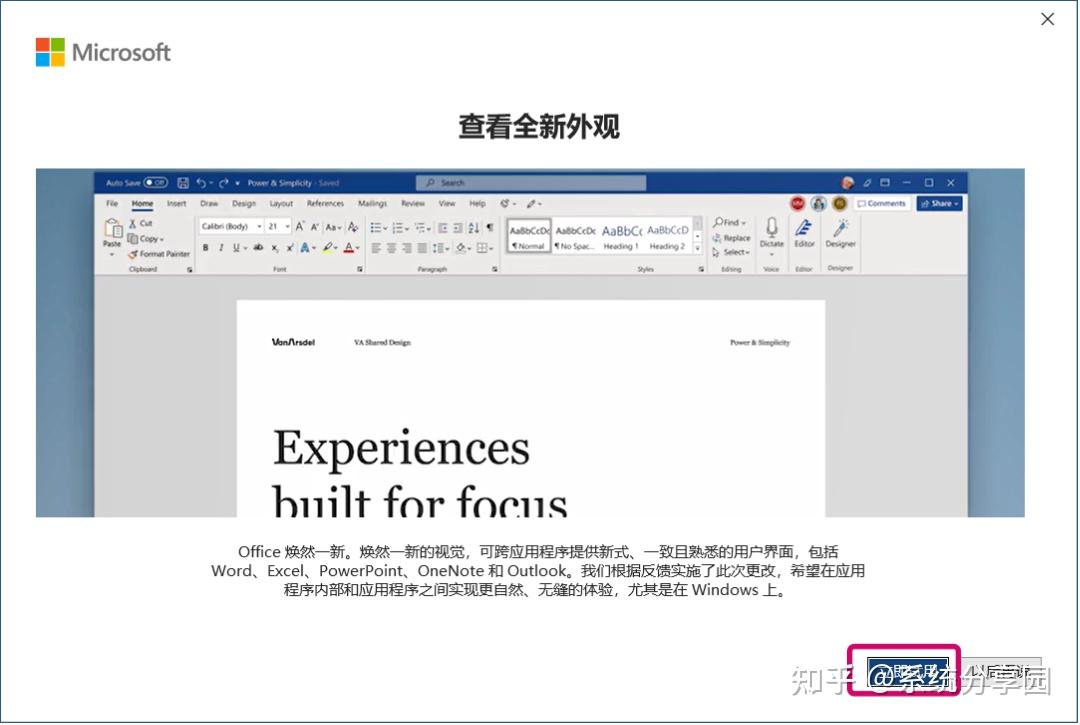Image resolution: width=1080 pixels, height=725 pixels.
Task: Switch to the Insert ribbon tab
Action: (x=175, y=203)
